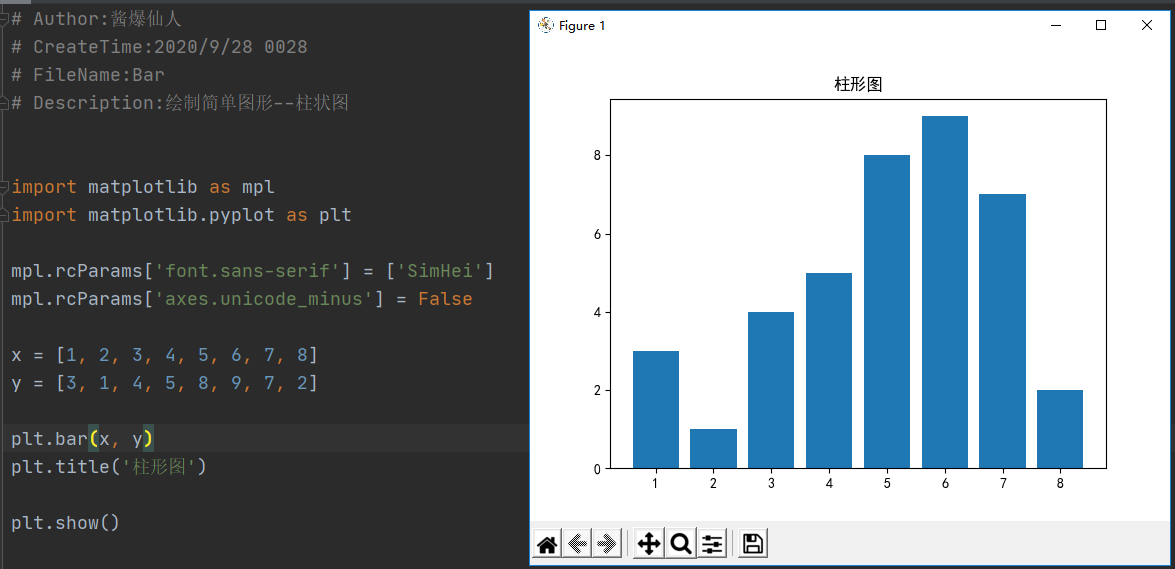The image size is (1175, 569).
Task: Save the figure with floppy icon
Action: pyautogui.click(x=753, y=544)
